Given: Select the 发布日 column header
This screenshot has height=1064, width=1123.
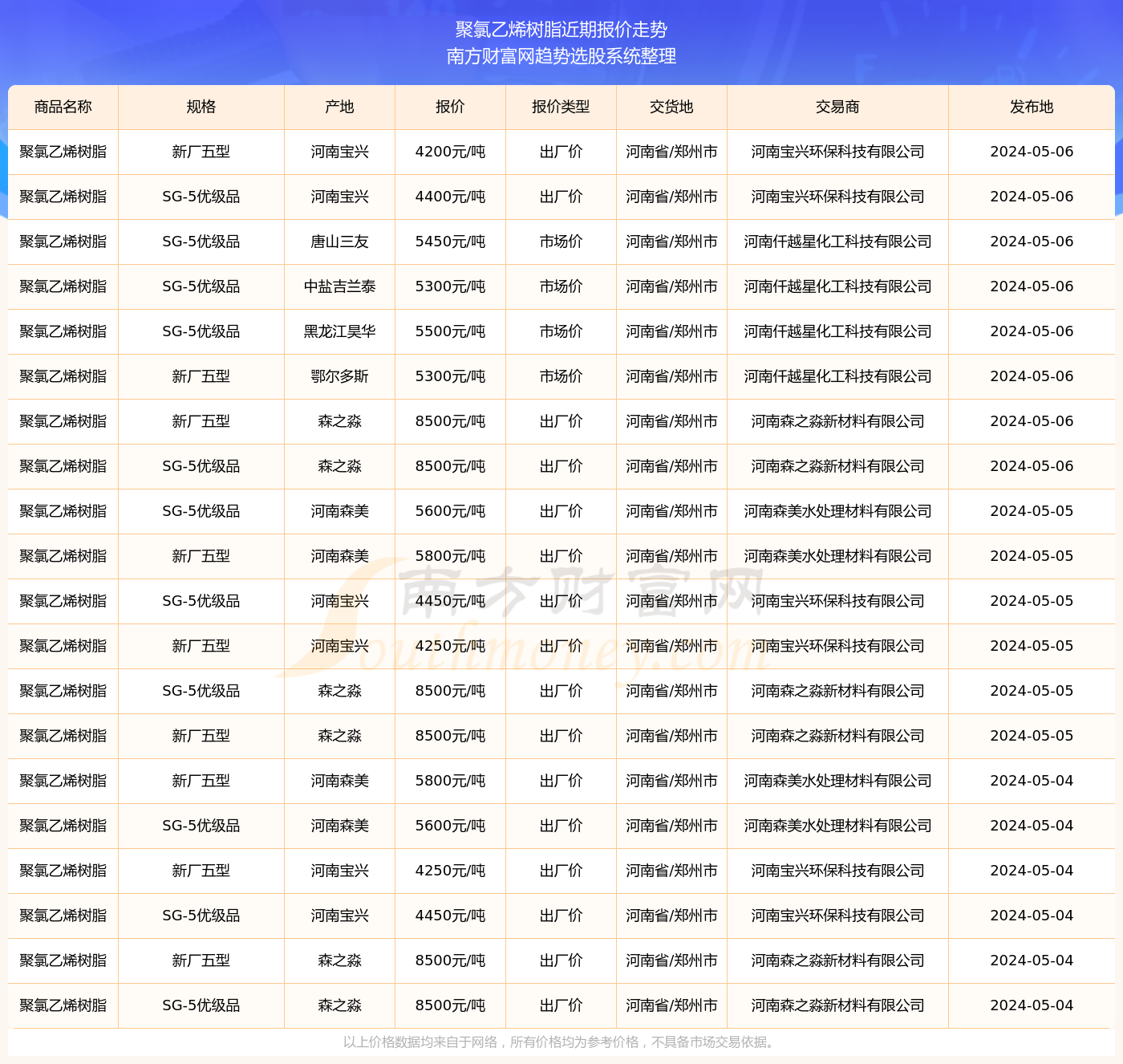Looking at the screenshot, I should click(x=1032, y=107).
